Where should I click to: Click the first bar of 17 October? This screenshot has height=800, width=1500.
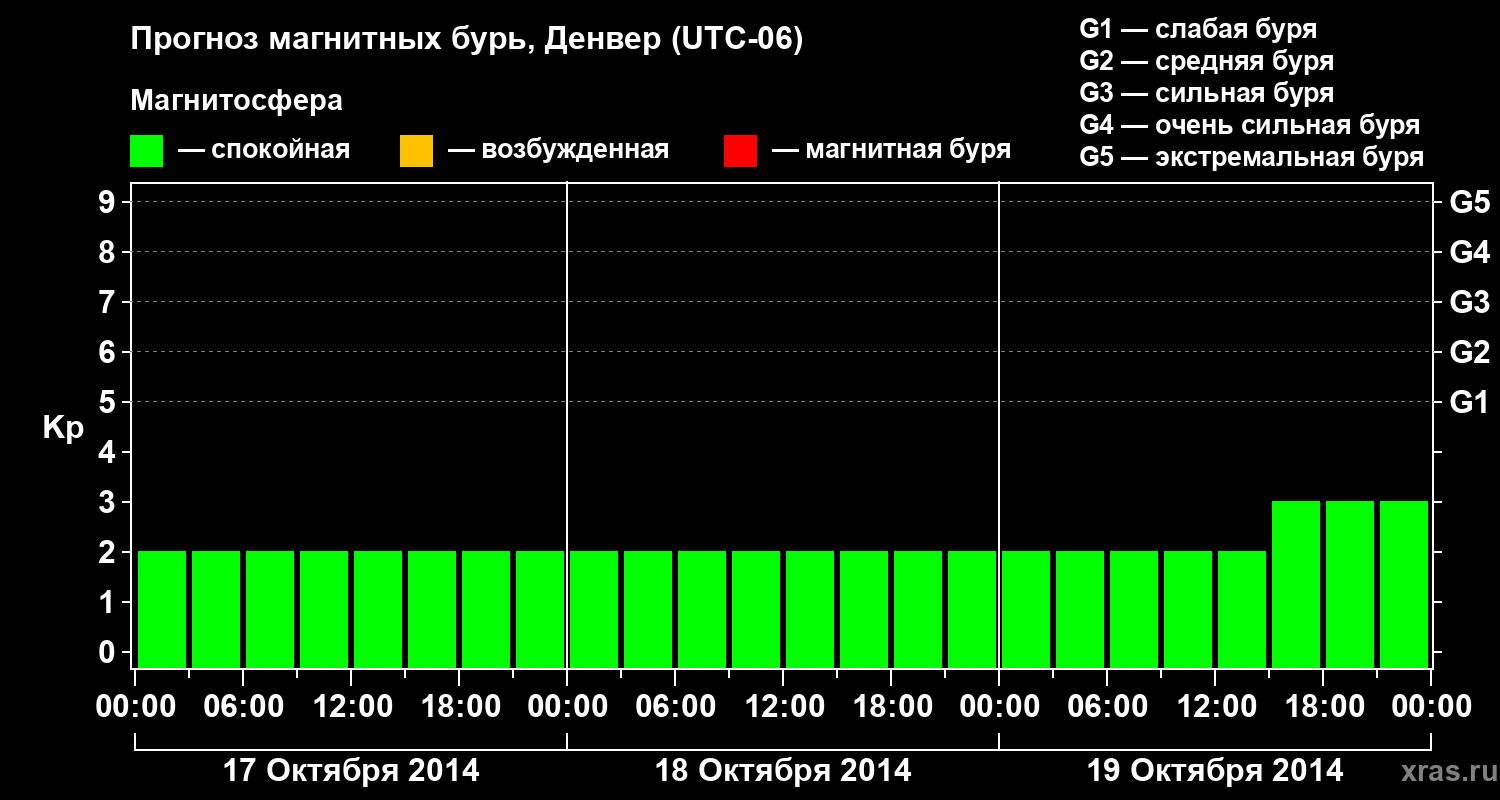click(162, 609)
